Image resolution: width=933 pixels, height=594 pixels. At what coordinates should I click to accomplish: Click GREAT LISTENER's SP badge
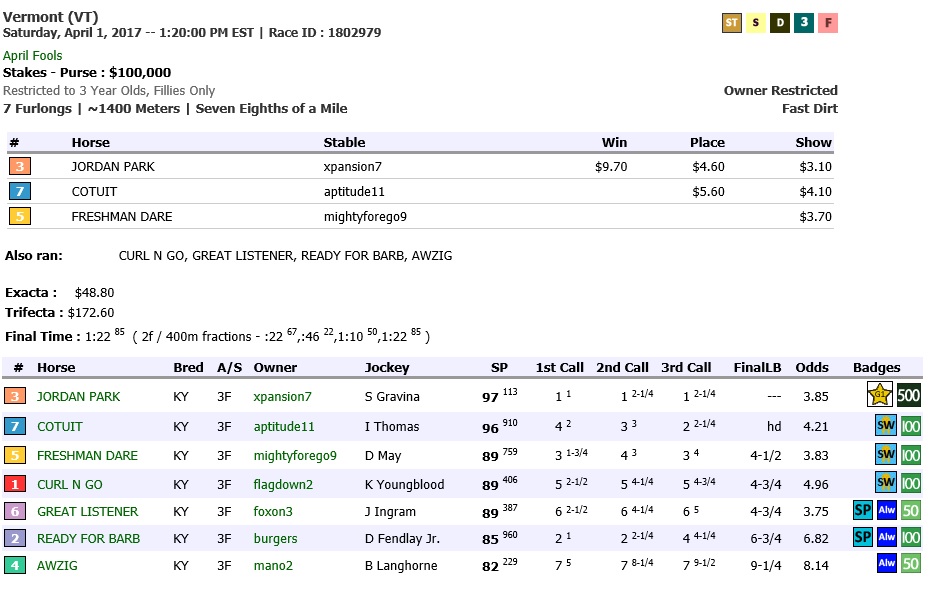863,510
